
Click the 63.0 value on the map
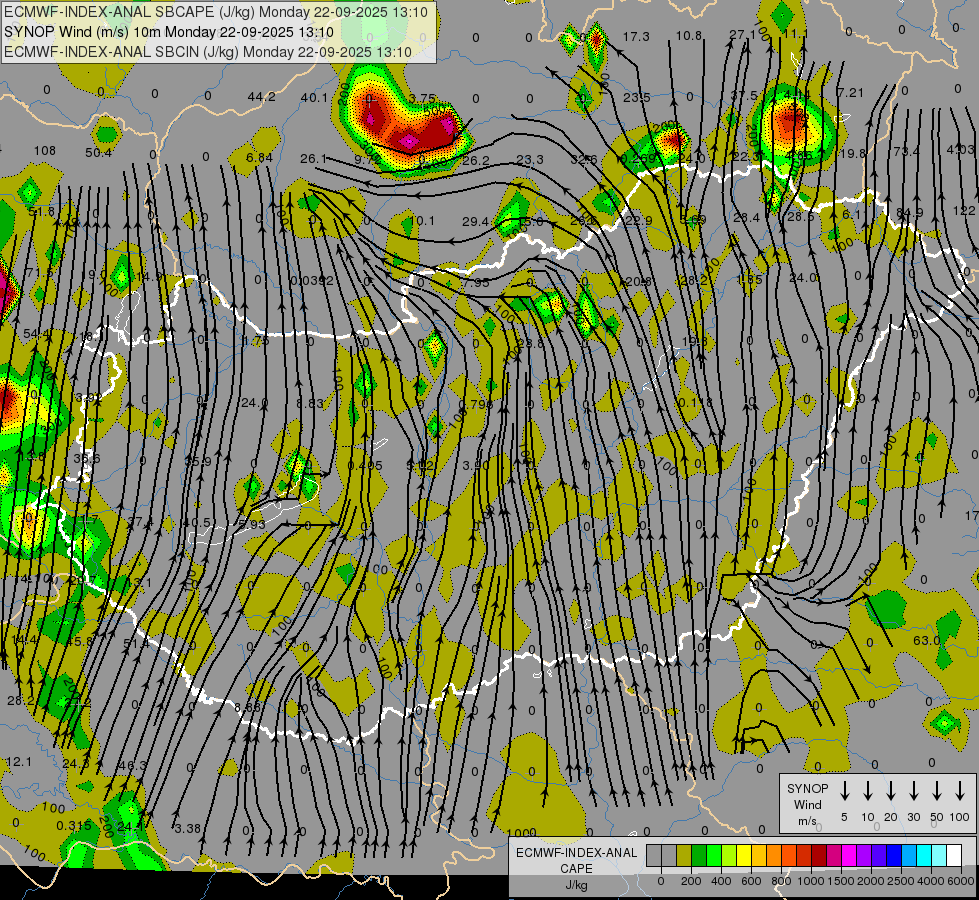point(927,640)
